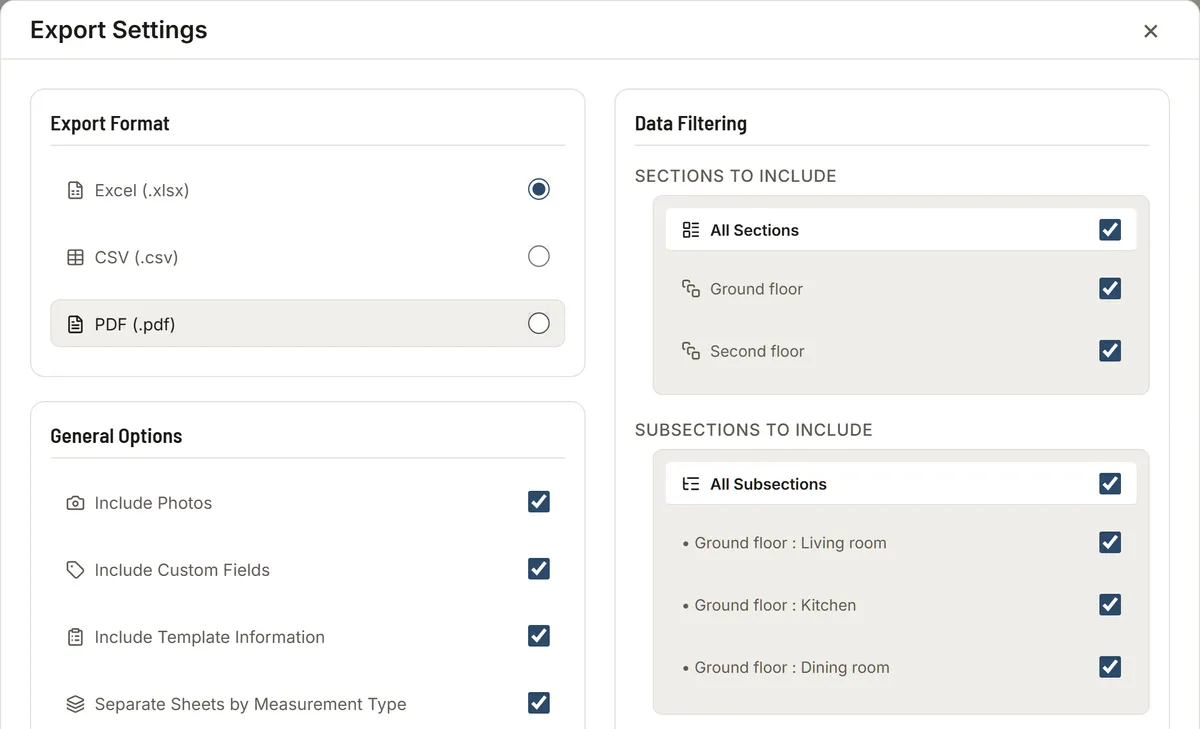Click the Second floor section icon

(691, 351)
